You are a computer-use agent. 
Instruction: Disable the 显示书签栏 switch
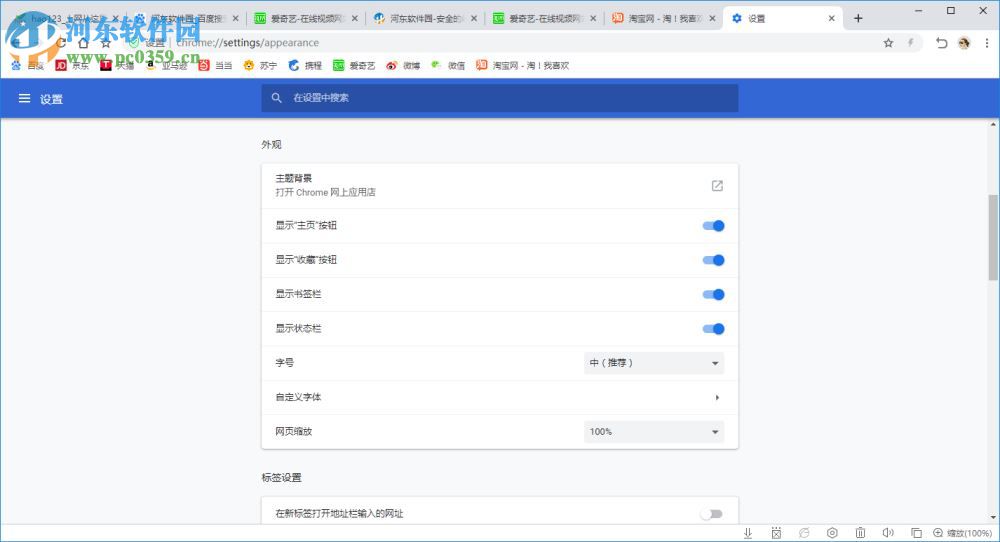pyautogui.click(x=713, y=295)
